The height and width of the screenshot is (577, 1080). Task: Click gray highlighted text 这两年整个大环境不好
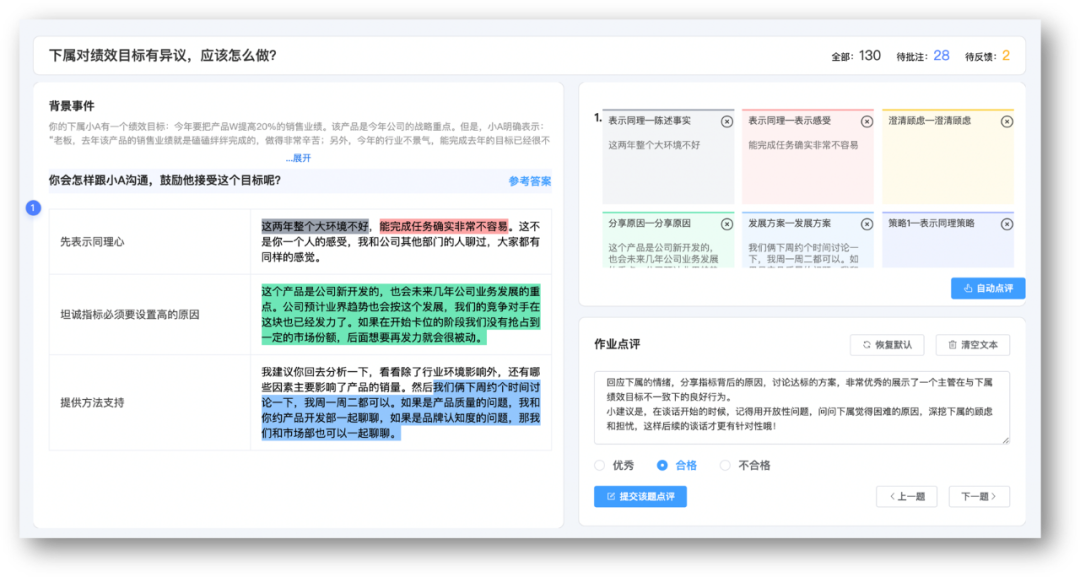coord(315,226)
